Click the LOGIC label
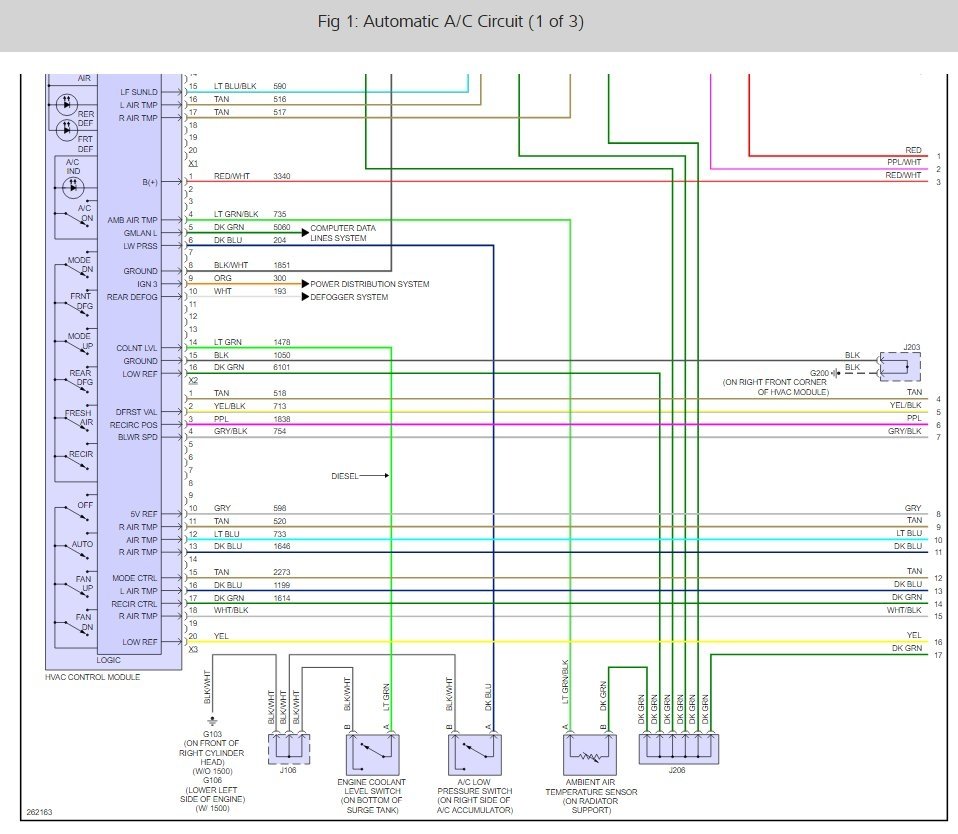Viewport: 958px width, 834px height. 108,660
